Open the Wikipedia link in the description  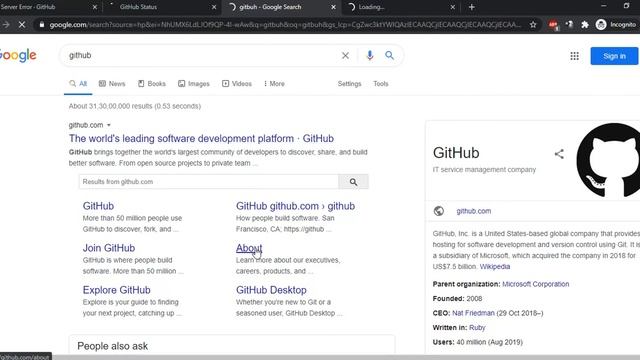495,267
